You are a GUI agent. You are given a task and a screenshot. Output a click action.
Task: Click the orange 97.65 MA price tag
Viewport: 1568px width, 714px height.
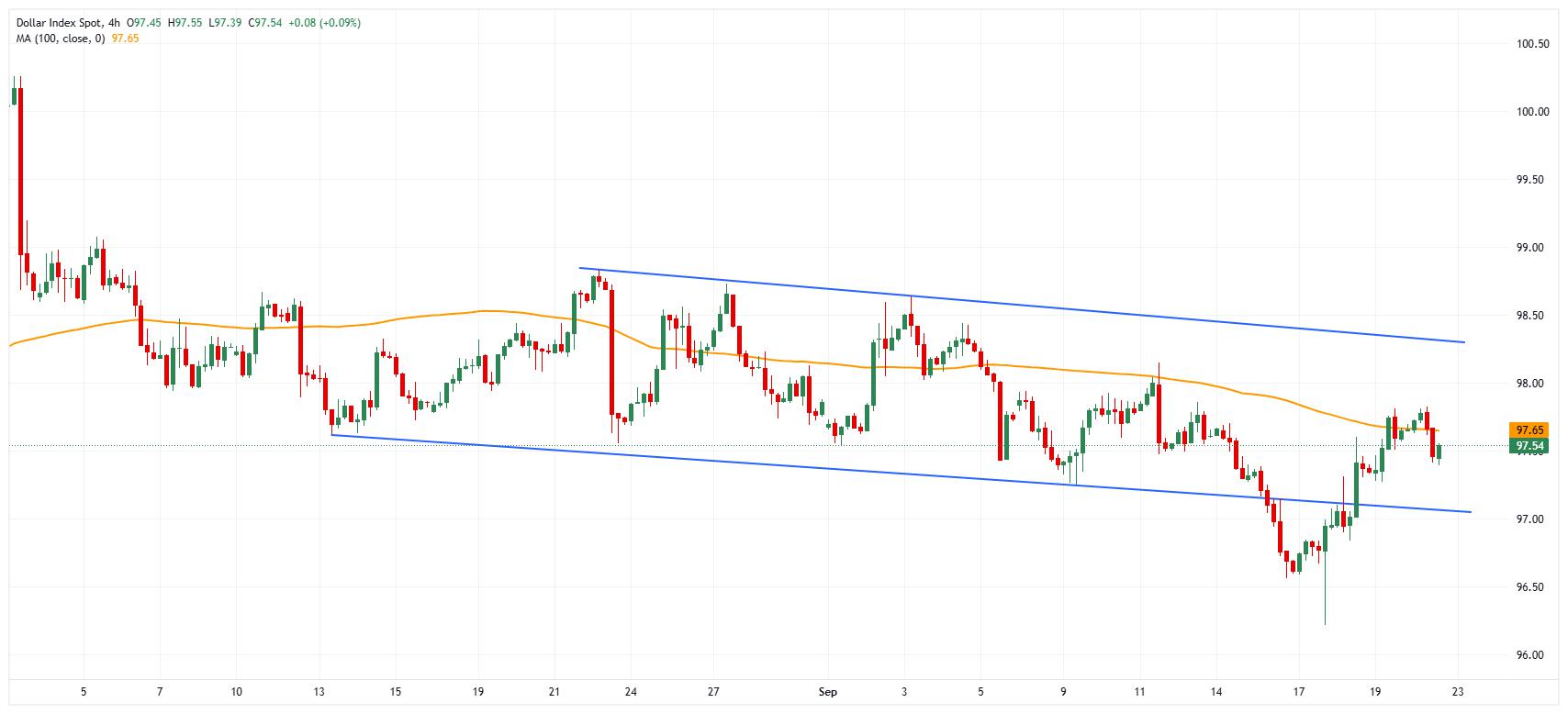pyautogui.click(x=1529, y=430)
